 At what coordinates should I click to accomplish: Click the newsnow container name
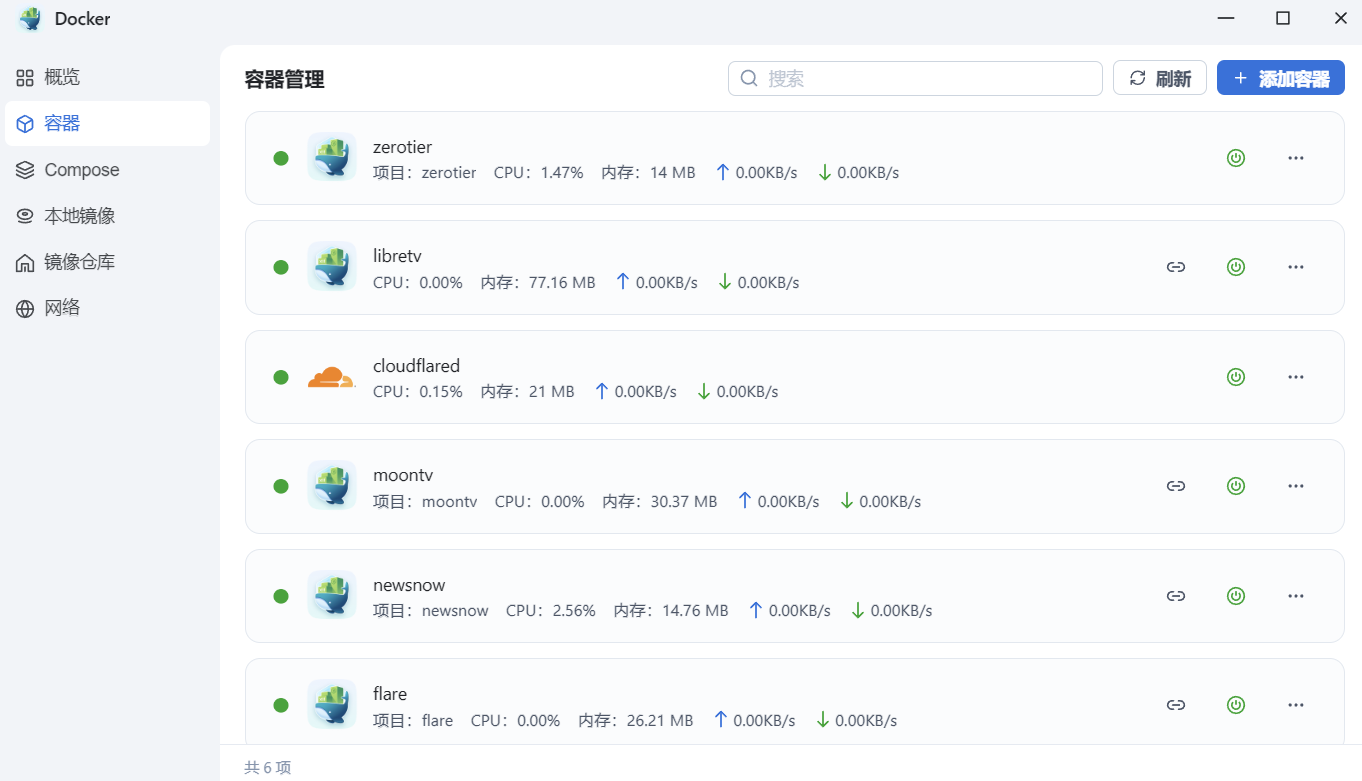(409, 585)
